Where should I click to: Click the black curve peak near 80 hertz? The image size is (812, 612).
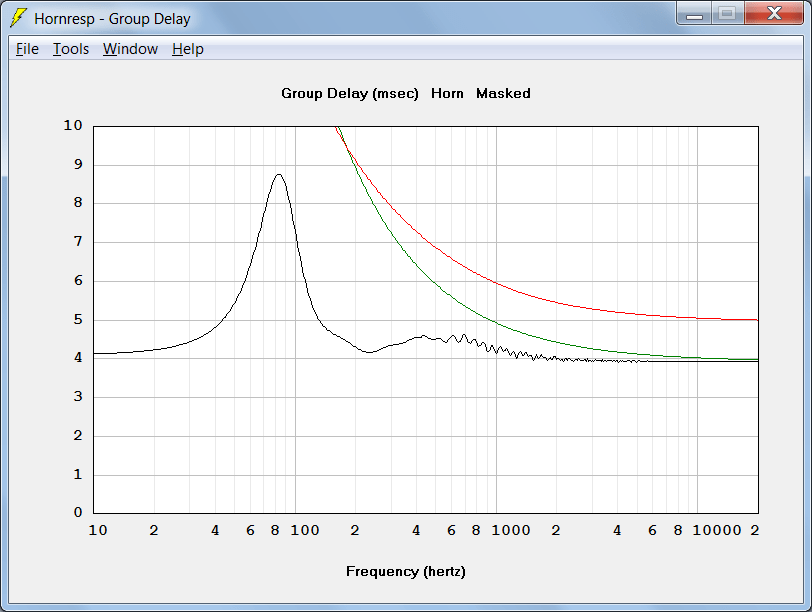click(279, 175)
